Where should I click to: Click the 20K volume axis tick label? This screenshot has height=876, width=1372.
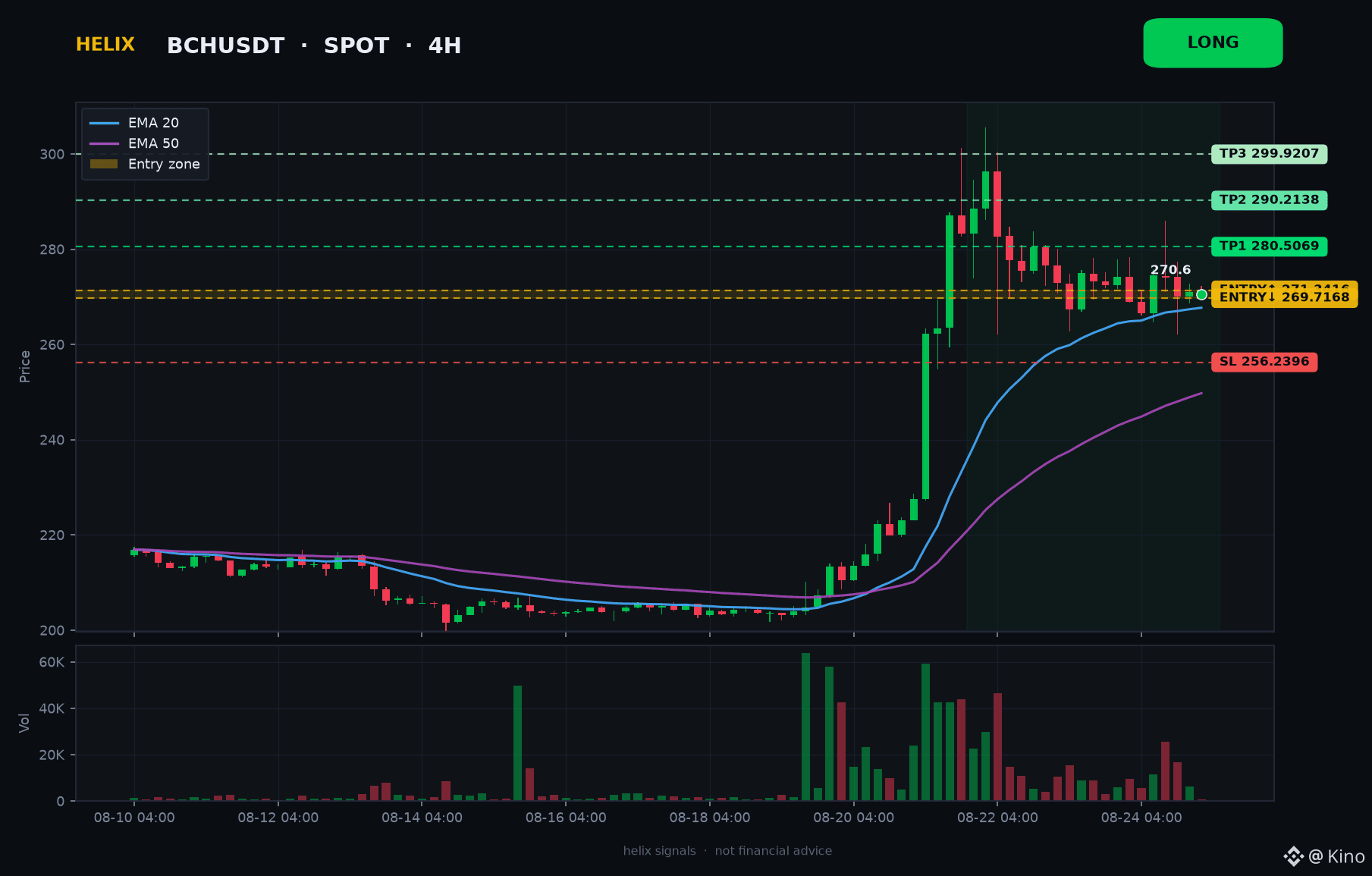tap(52, 755)
